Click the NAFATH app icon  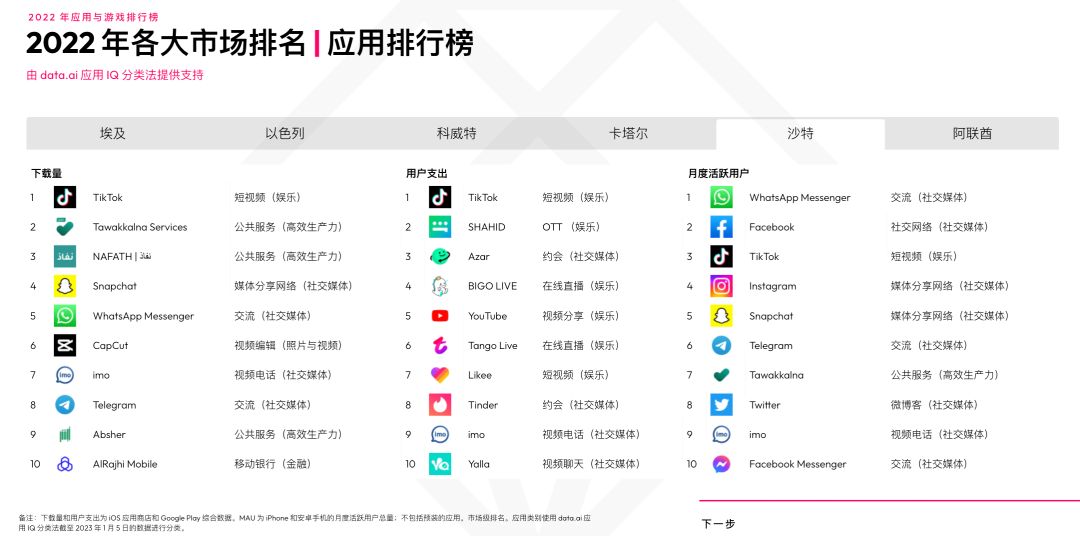point(65,256)
